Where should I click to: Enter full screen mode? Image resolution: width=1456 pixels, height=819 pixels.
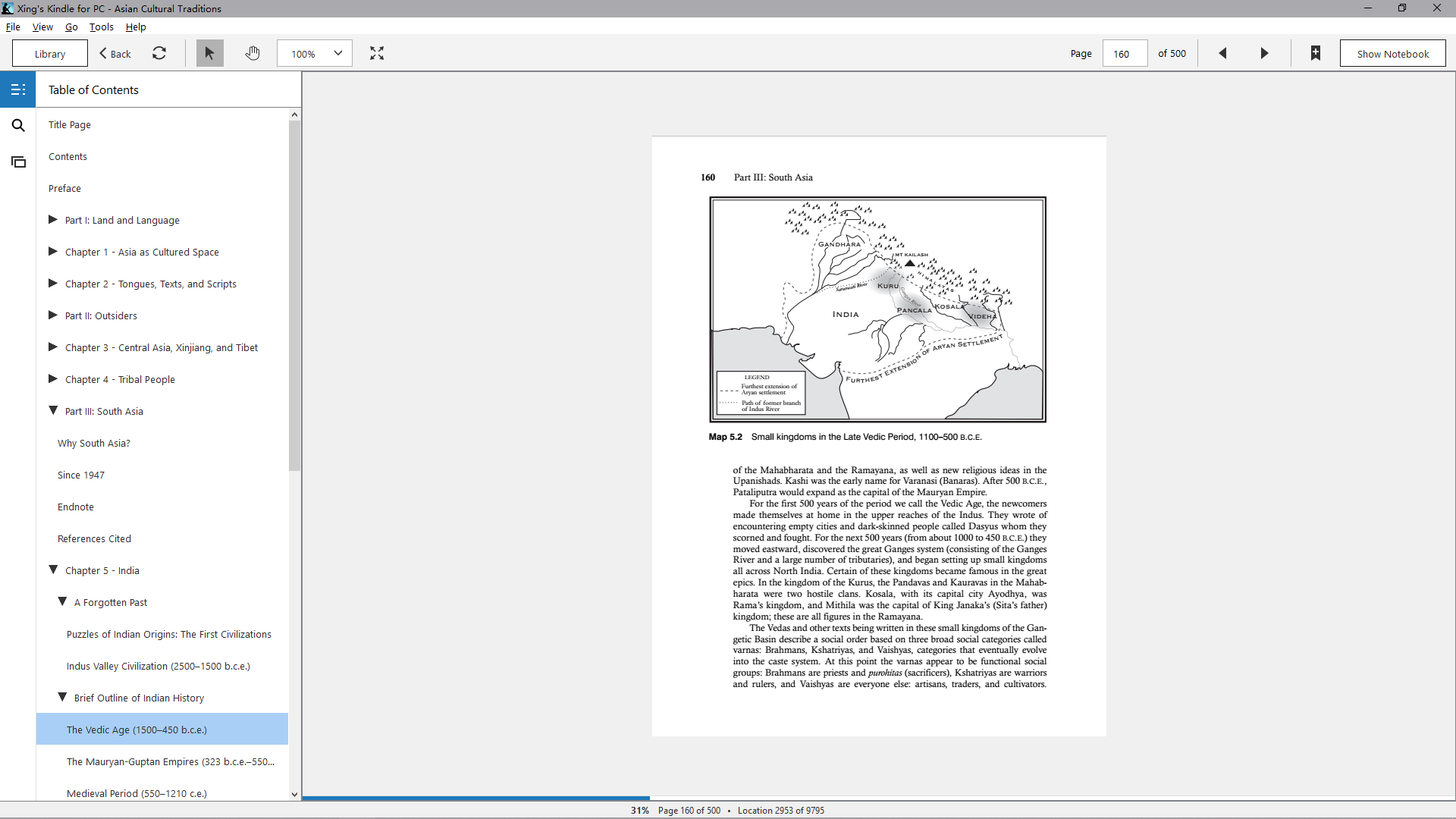click(377, 53)
